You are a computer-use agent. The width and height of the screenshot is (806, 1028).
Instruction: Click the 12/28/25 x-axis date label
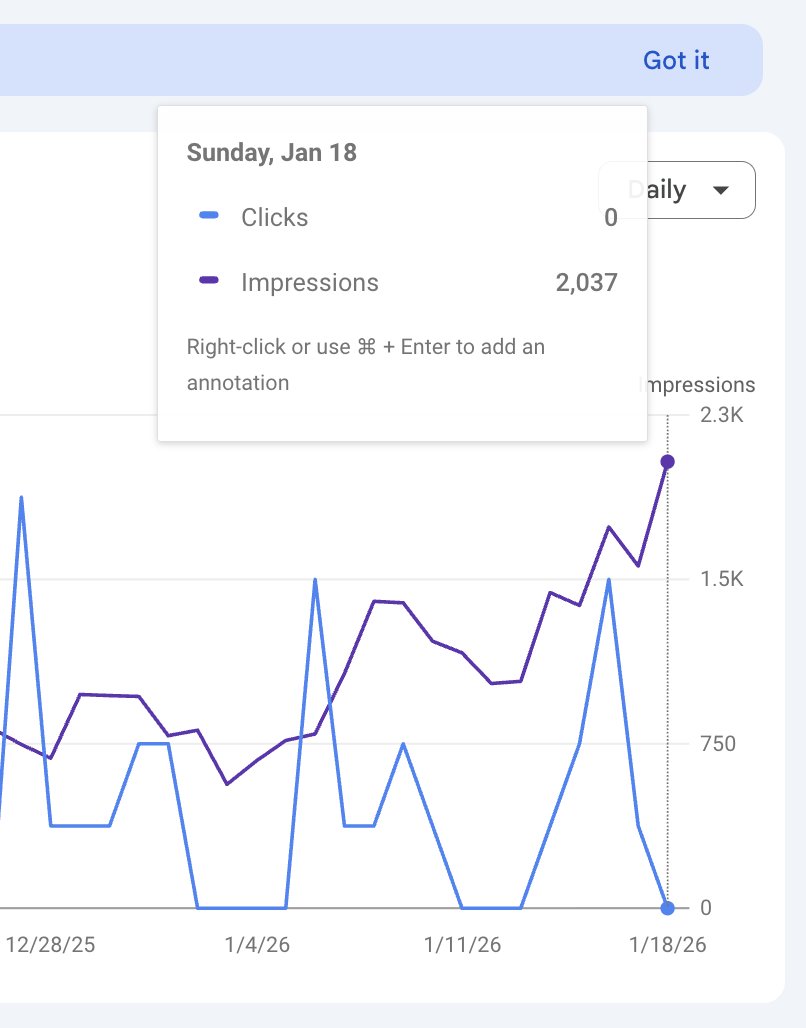[x=50, y=945]
